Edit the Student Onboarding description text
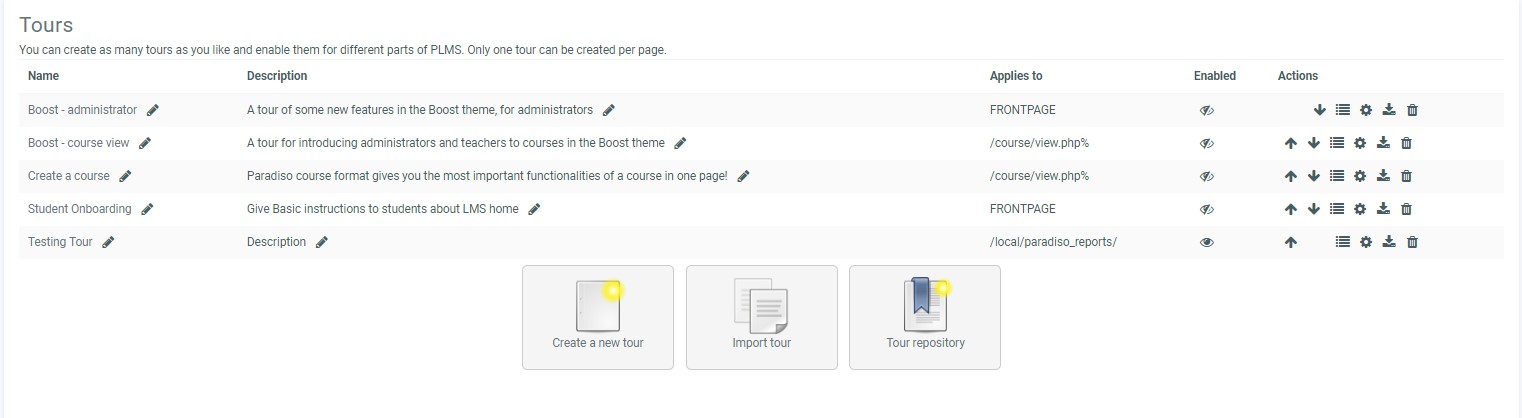 534,209
